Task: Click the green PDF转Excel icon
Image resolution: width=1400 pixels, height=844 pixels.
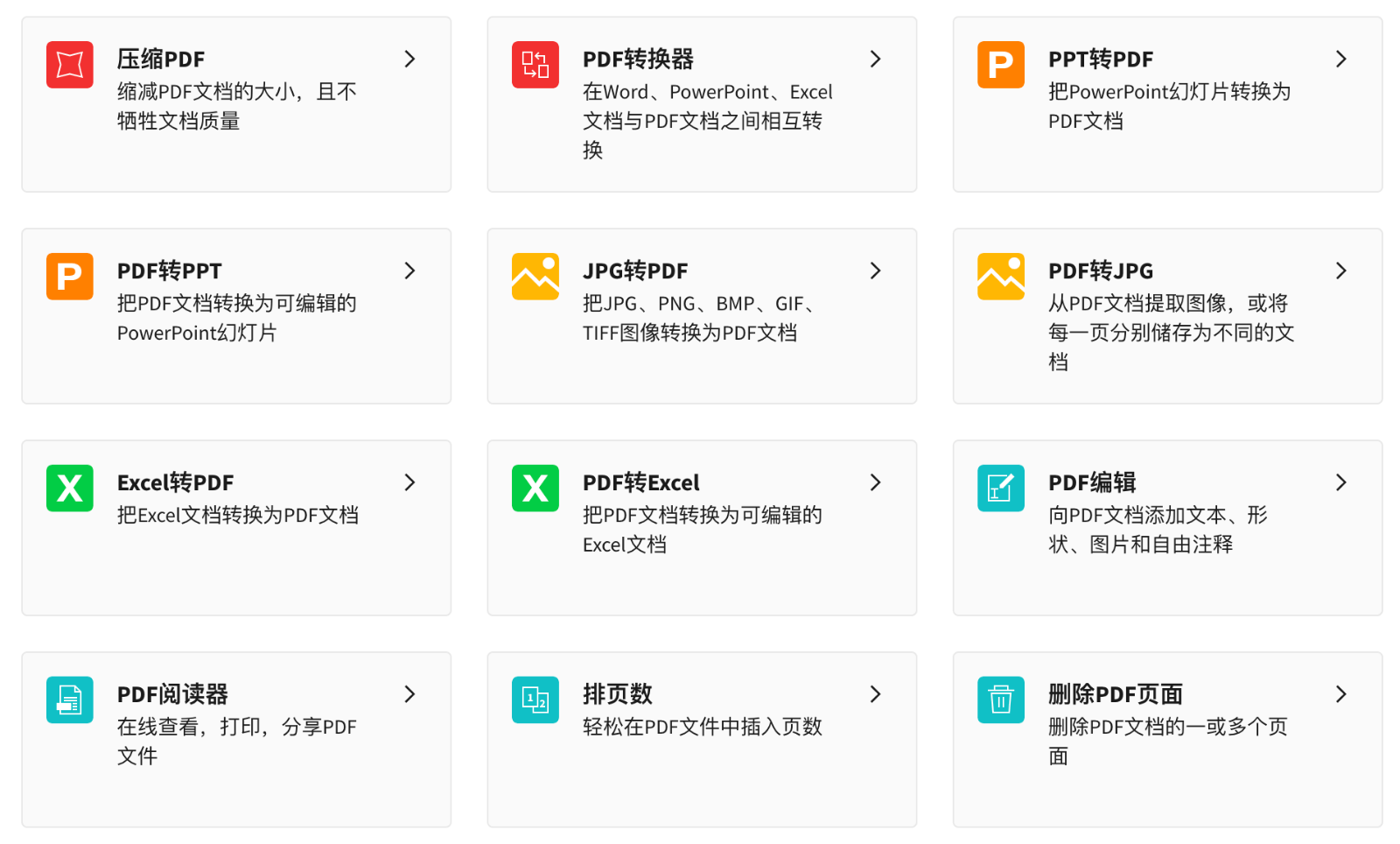Action: click(x=535, y=489)
